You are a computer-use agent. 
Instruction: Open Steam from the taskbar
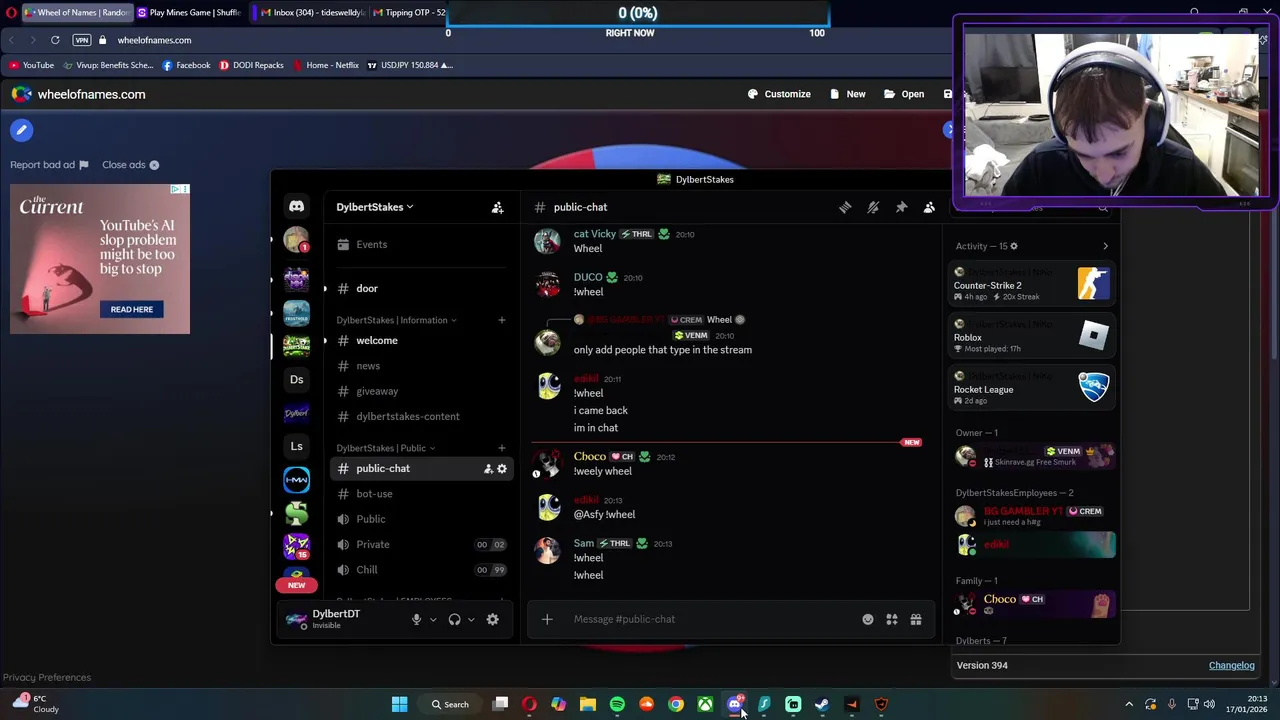pyautogui.click(x=822, y=704)
